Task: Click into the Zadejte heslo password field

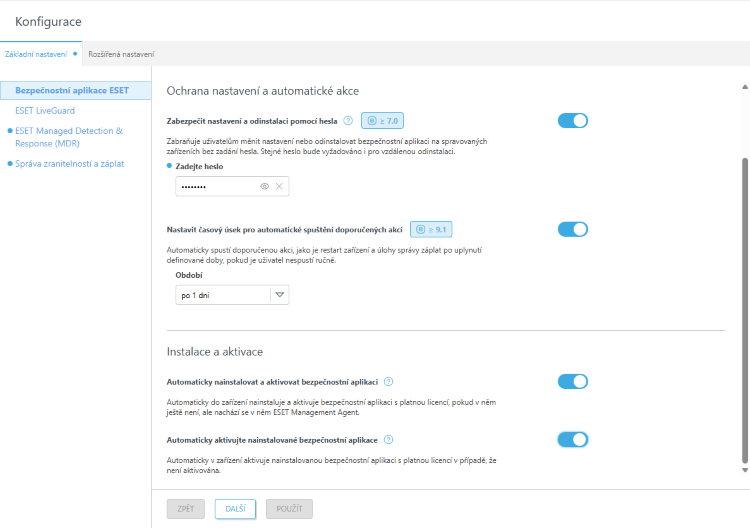Action: 215,186
